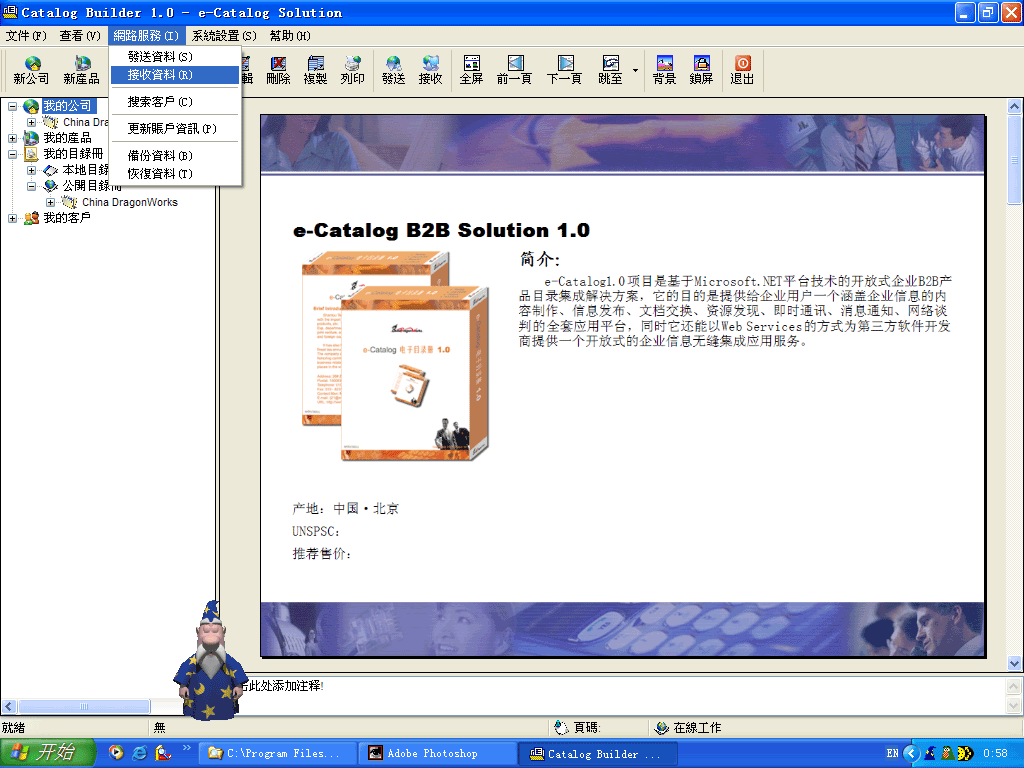Click the Catalog Builder taskbar button
The height and width of the screenshot is (768, 1024).
598,754
